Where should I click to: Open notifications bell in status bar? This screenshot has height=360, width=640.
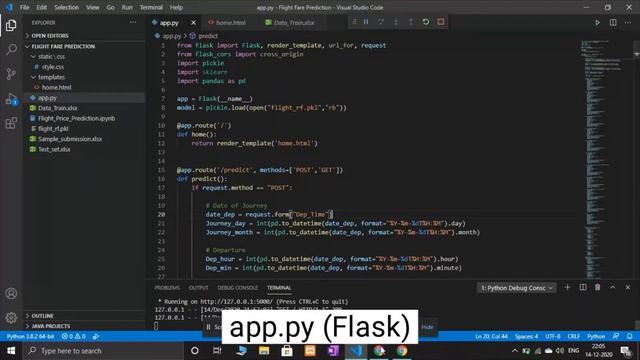pos(630,336)
